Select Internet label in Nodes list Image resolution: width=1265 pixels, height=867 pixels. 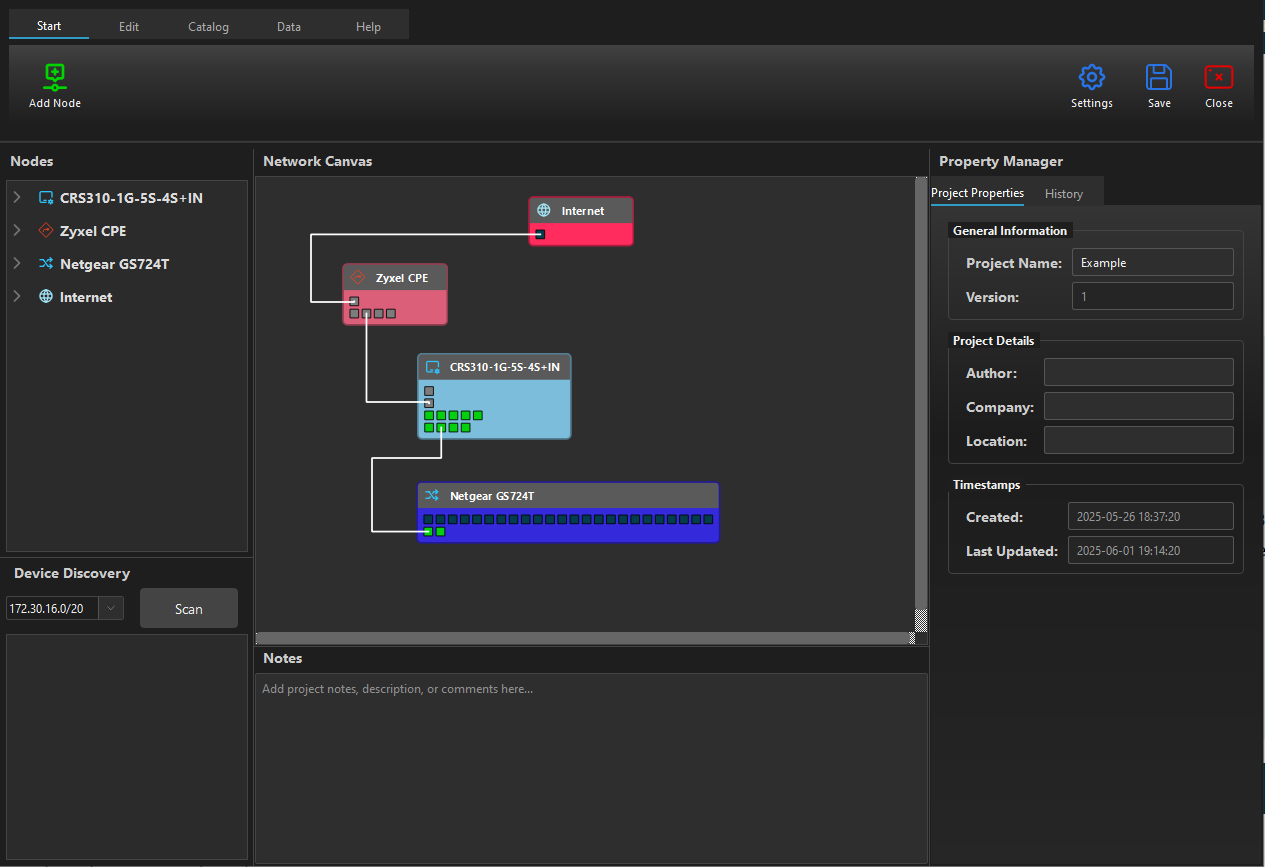(86, 297)
